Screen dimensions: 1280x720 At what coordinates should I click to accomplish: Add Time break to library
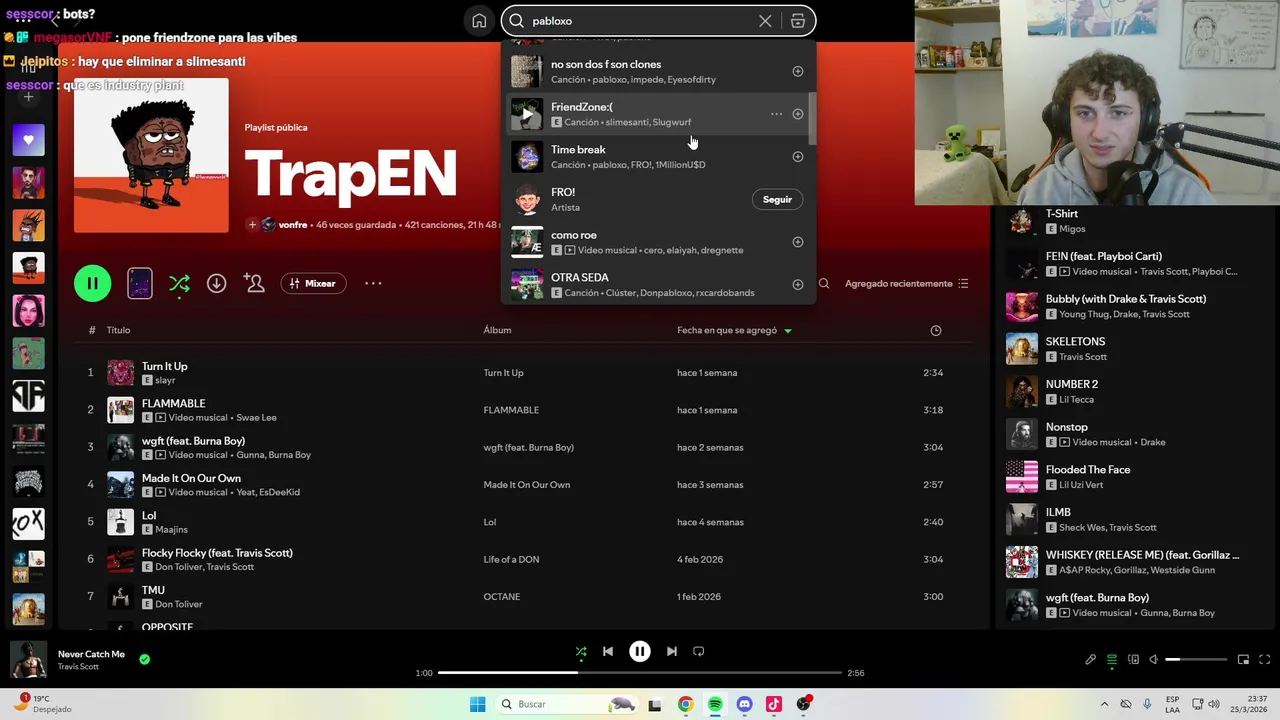coord(798,157)
